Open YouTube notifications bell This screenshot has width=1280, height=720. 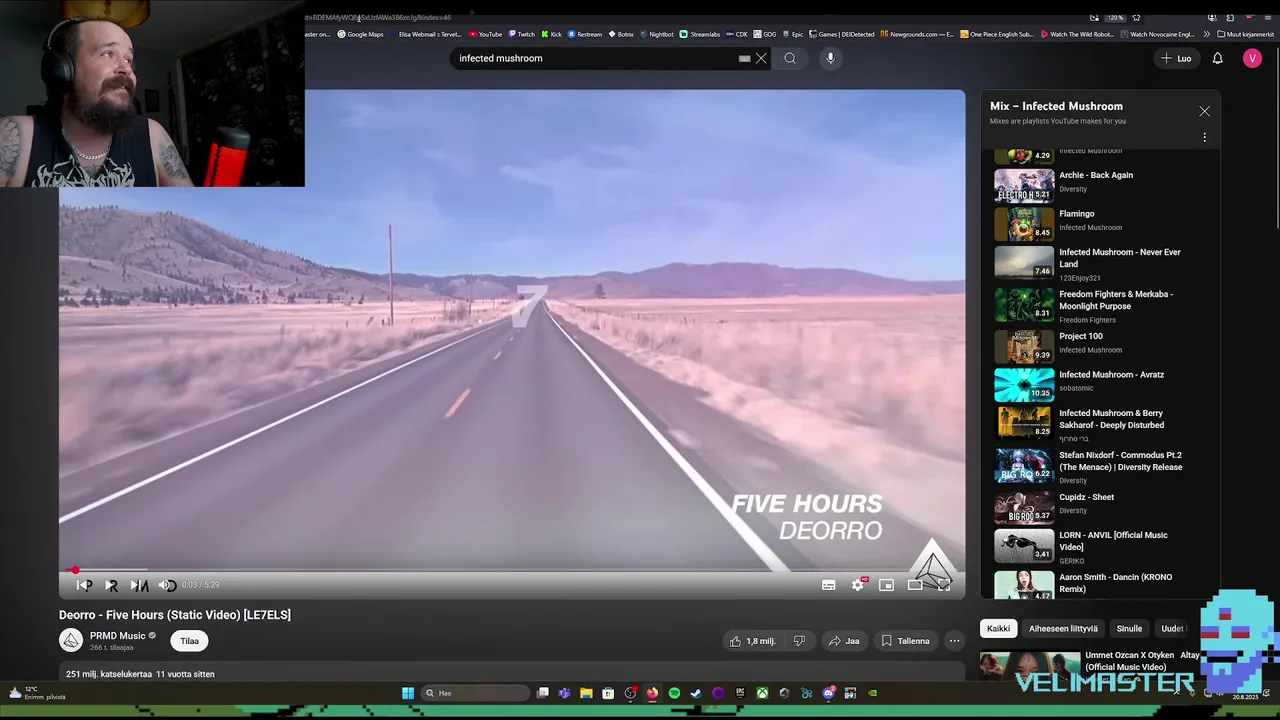(1217, 58)
